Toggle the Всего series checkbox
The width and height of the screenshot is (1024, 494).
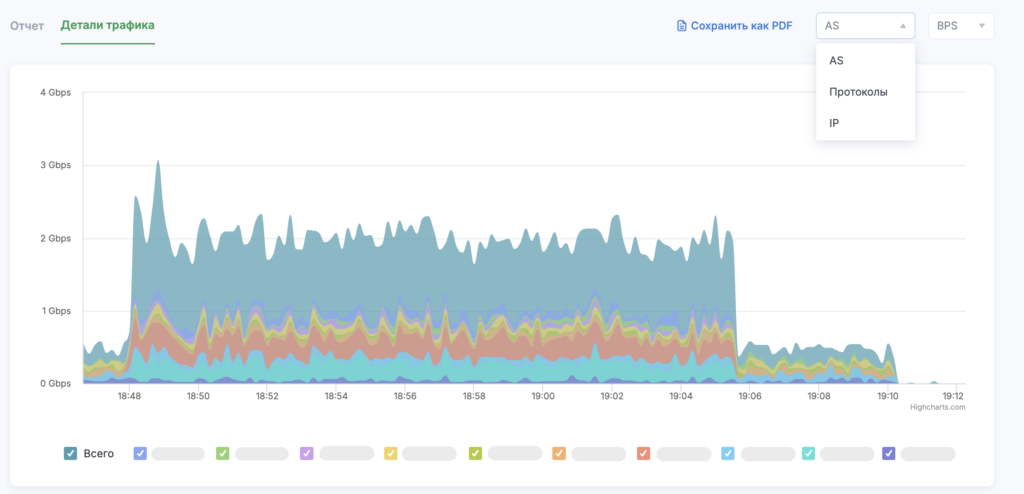coord(71,453)
